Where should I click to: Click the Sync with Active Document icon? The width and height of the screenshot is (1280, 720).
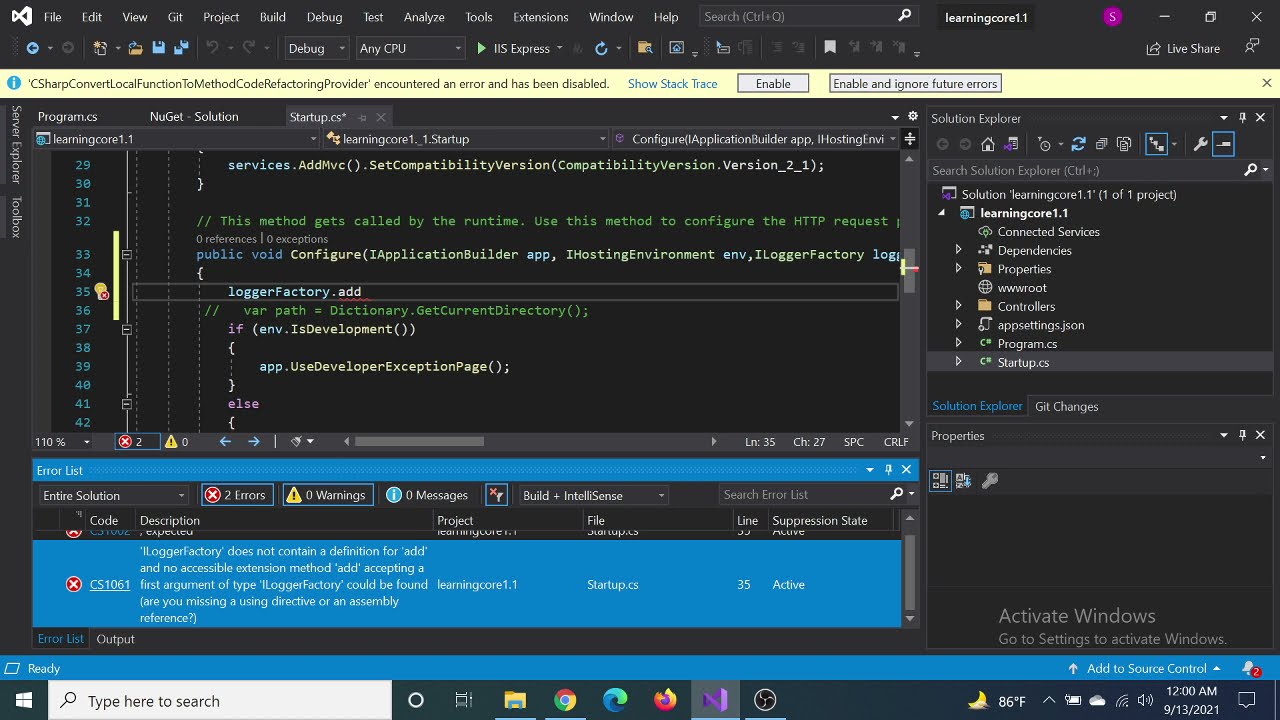[1078, 144]
